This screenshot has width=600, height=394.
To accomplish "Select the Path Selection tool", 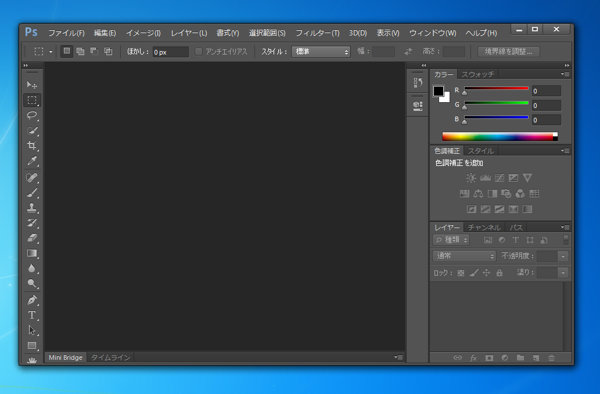I will coord(32,330).
